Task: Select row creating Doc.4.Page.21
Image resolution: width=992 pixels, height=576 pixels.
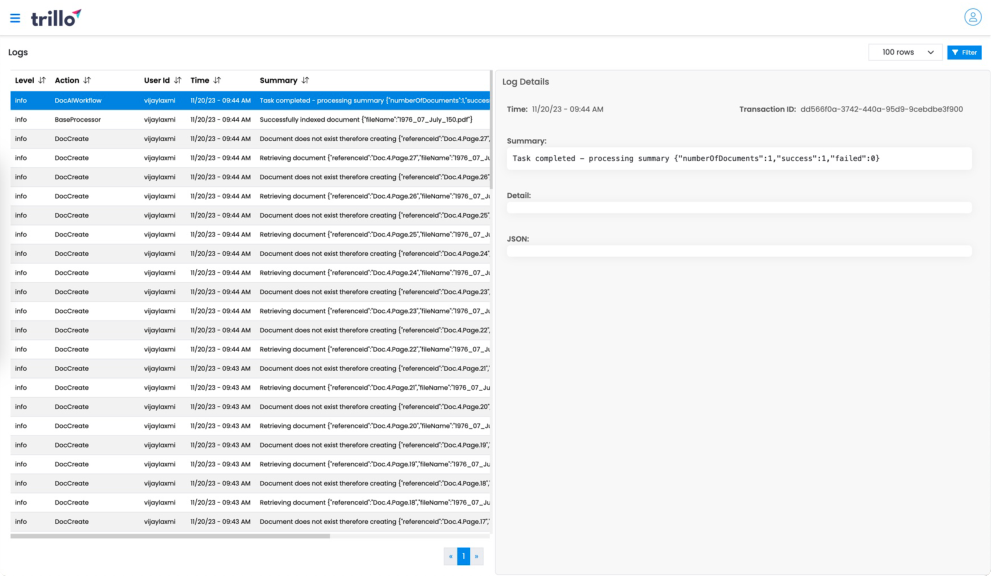Action: coord(250,368)
